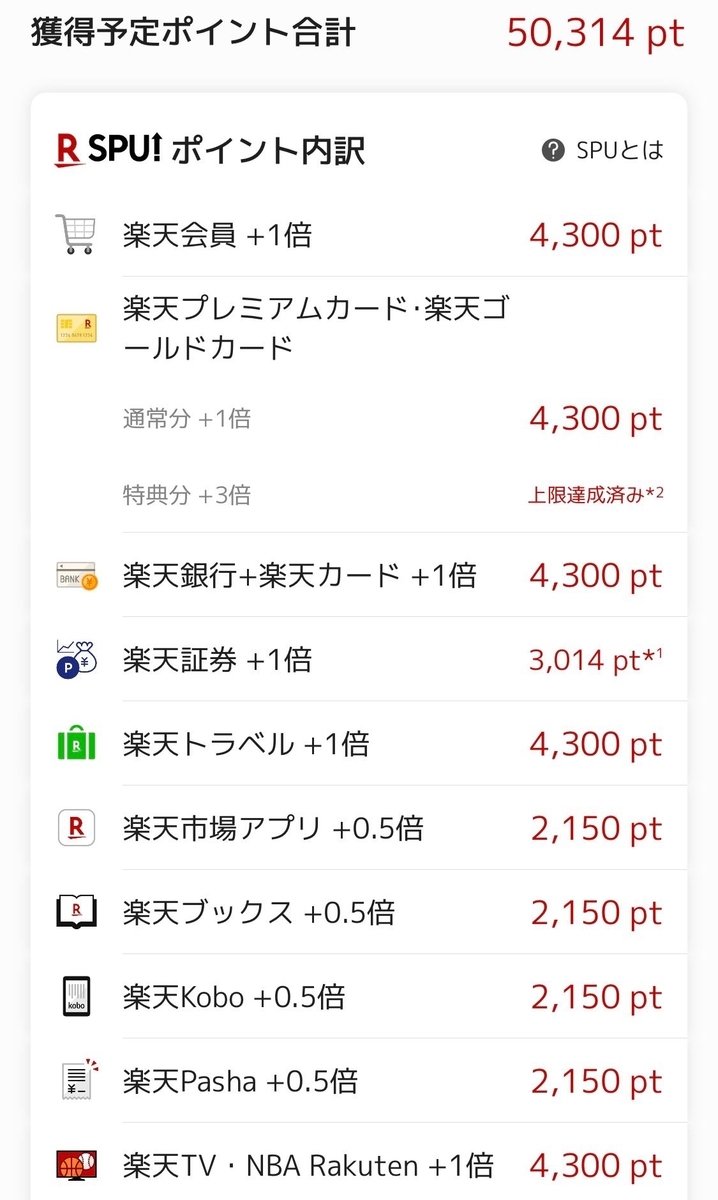Select the 楽天Pasha receipt icon
Viewport: 718px width, 1200px height.
75,1081
